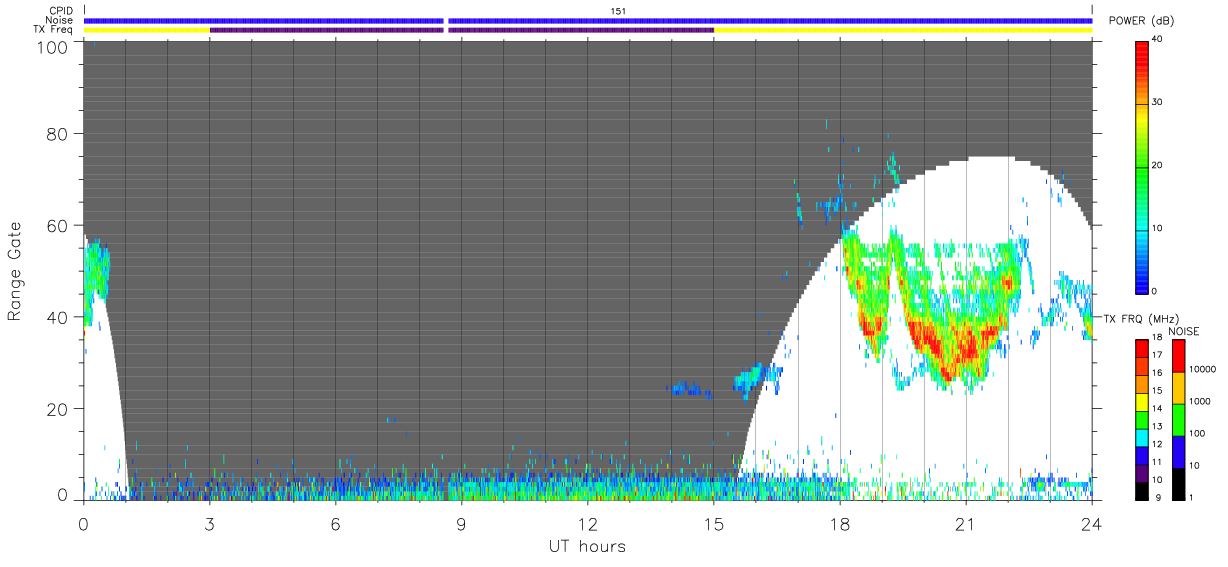Click the POWER (dB) legend title
The image size is (1228, 567).
coord(1141,21)
